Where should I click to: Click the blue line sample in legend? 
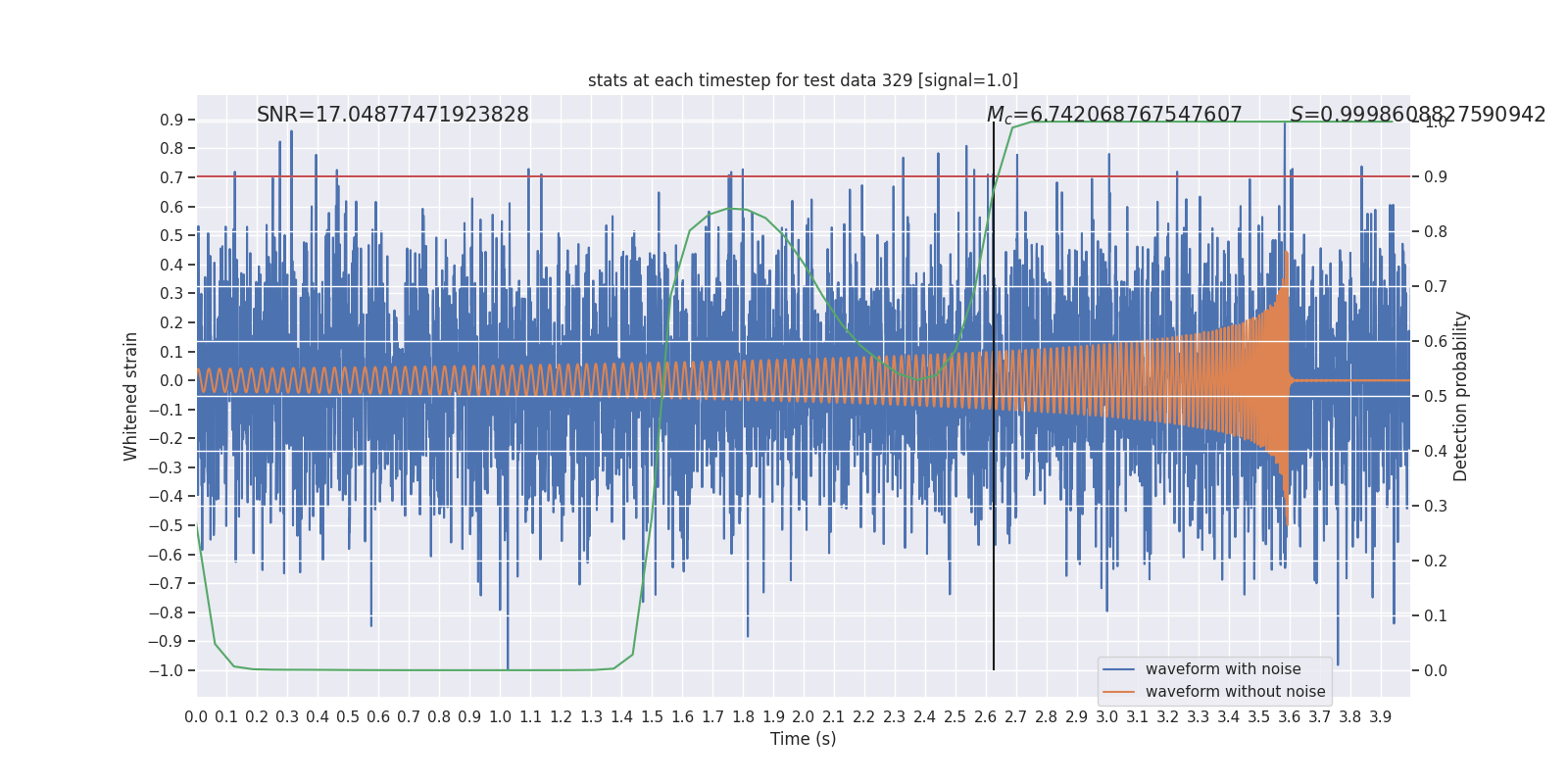[x=1118, y=669]
